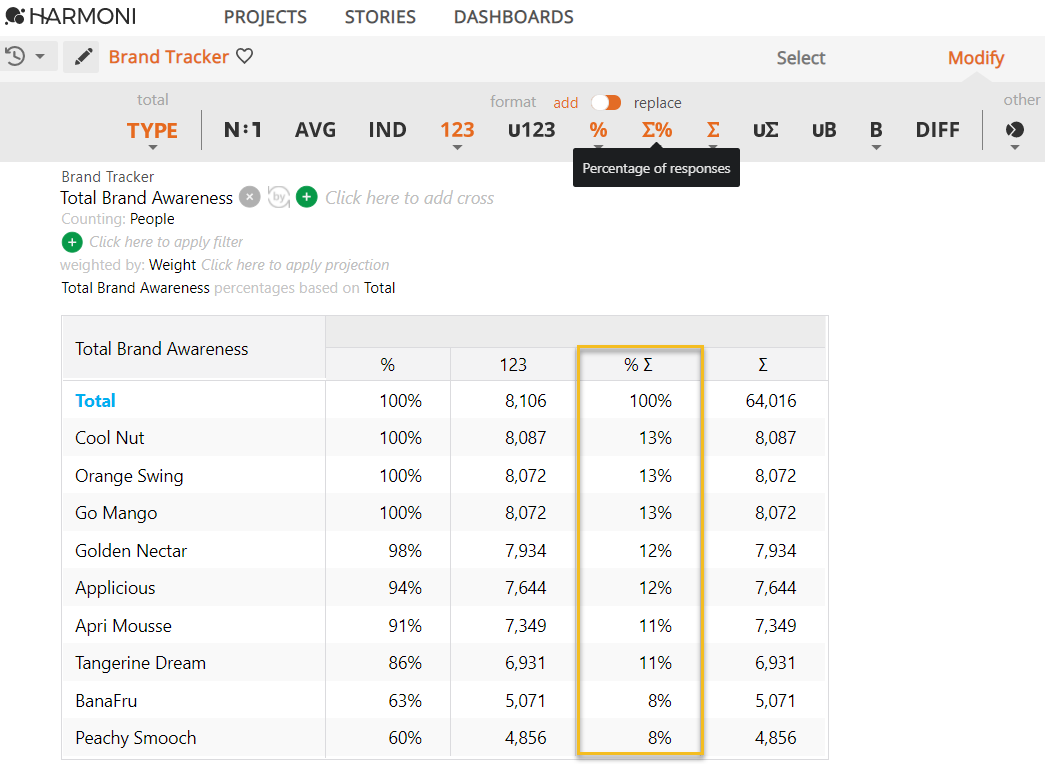The image size is (1045, 764).
Task: Select the Go Mango row
Action: click(x=116, y=513)
